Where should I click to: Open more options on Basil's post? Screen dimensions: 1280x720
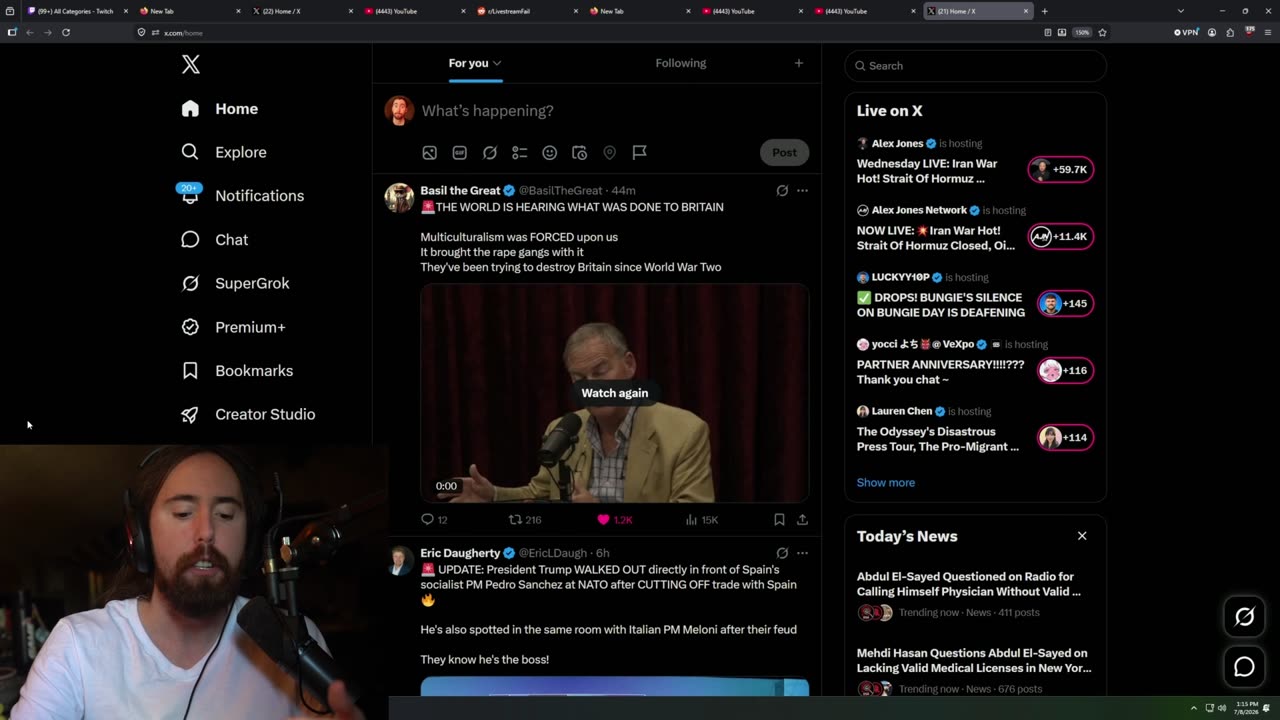802,190
